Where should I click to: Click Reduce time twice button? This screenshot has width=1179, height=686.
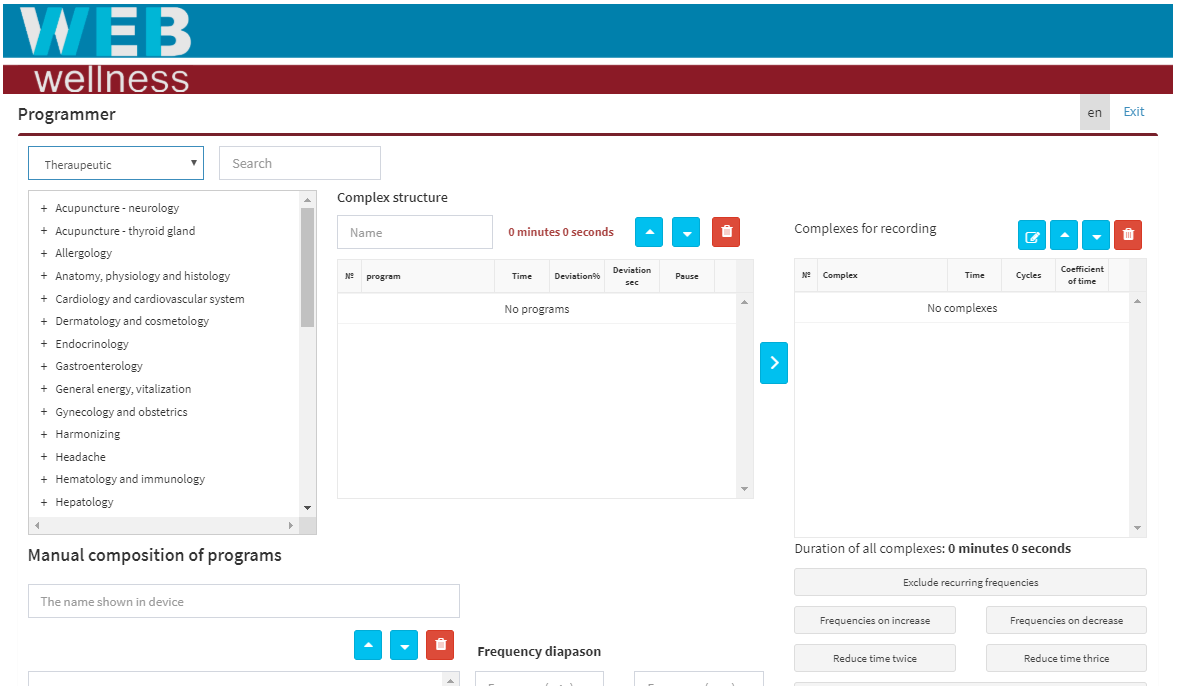[x=874, y=658]
